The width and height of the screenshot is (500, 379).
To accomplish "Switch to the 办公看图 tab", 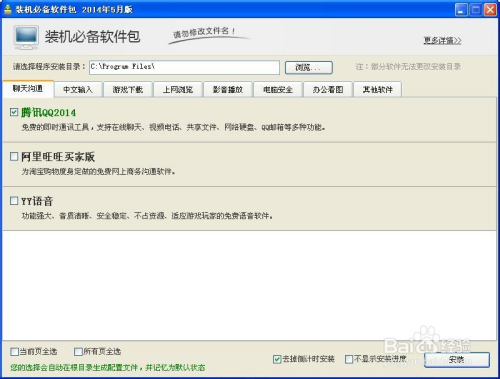I will 328,89.
